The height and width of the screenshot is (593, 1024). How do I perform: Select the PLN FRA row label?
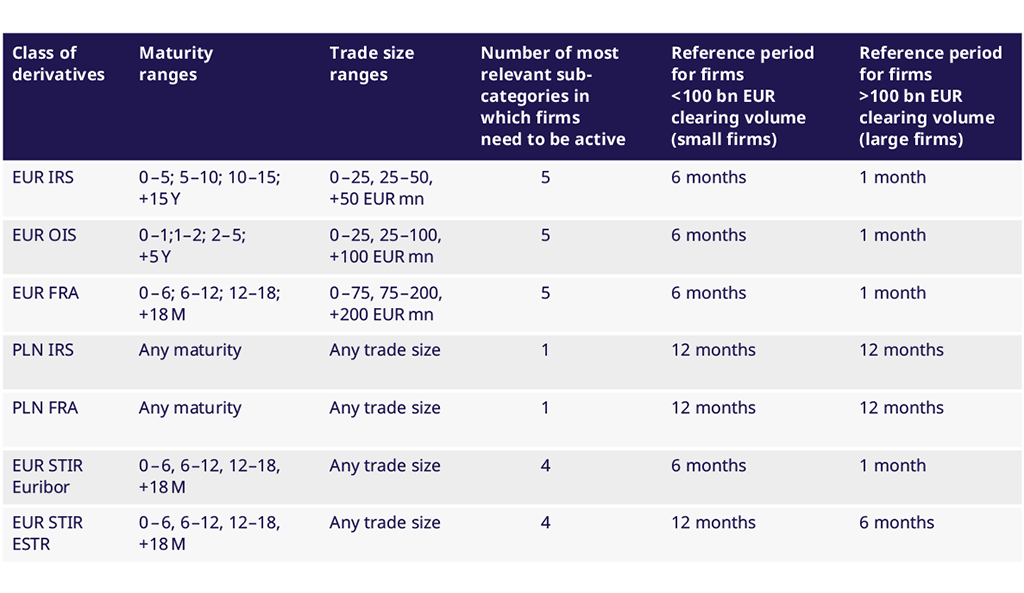click(x=45, y=408)
